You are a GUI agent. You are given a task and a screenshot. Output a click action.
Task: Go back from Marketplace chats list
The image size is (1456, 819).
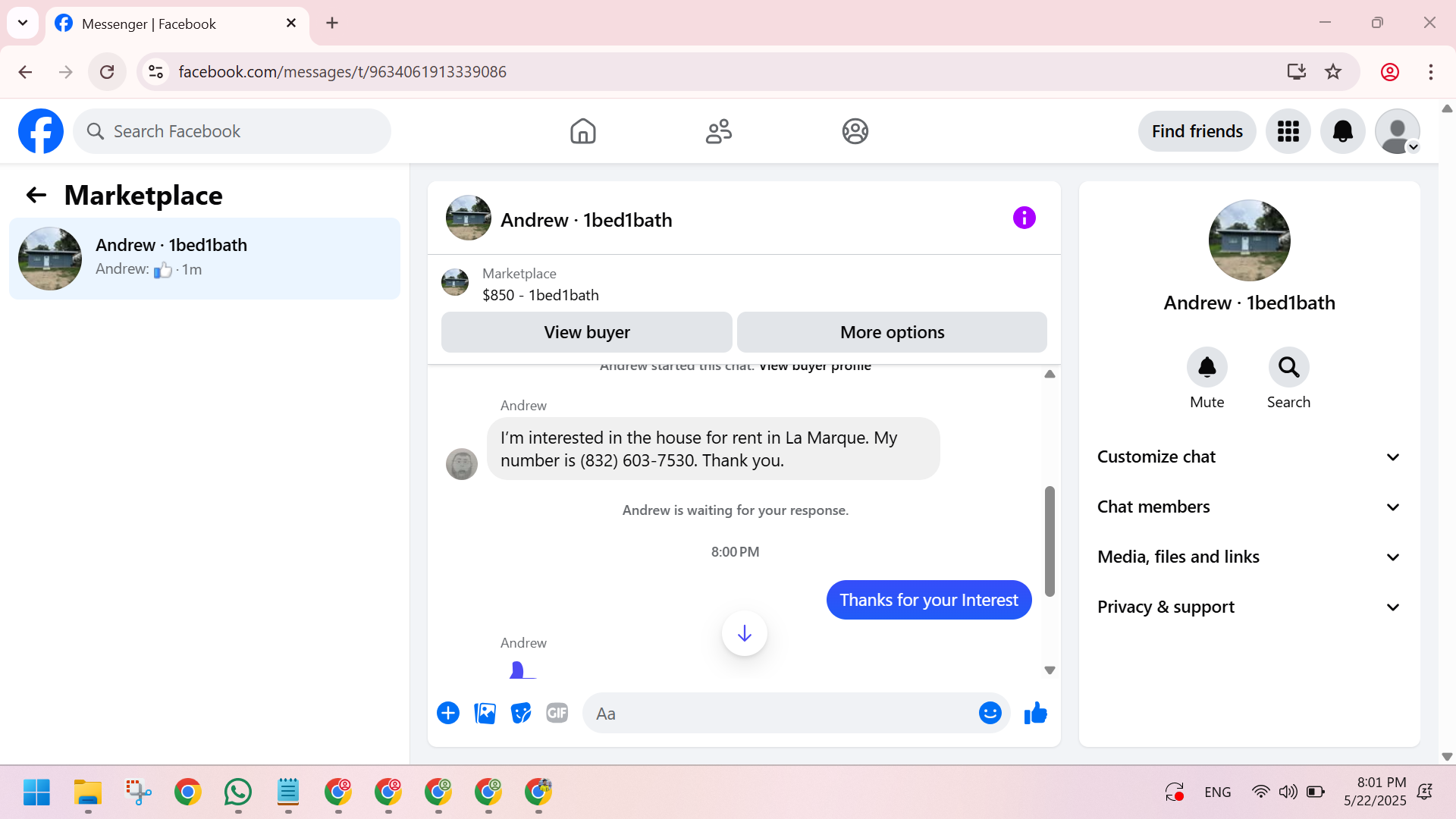(x=36, y=196)
